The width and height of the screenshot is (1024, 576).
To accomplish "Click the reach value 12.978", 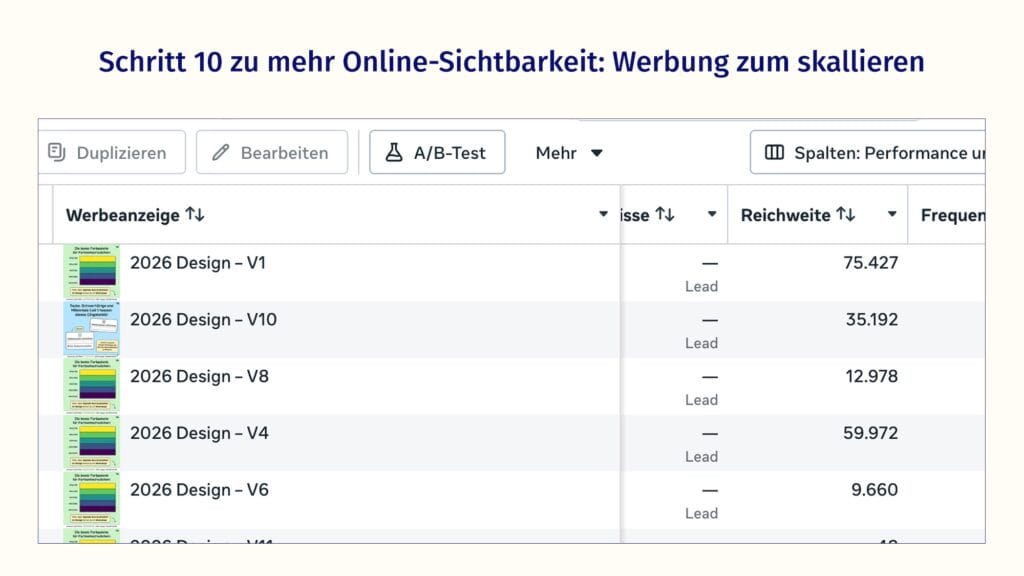I will 872,376.
